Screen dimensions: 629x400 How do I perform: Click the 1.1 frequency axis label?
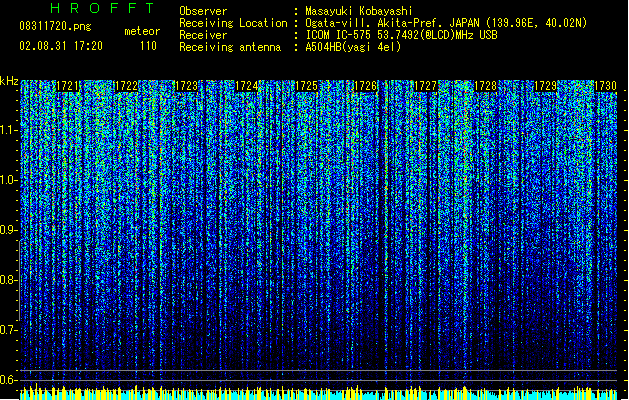tap(9, 130)
